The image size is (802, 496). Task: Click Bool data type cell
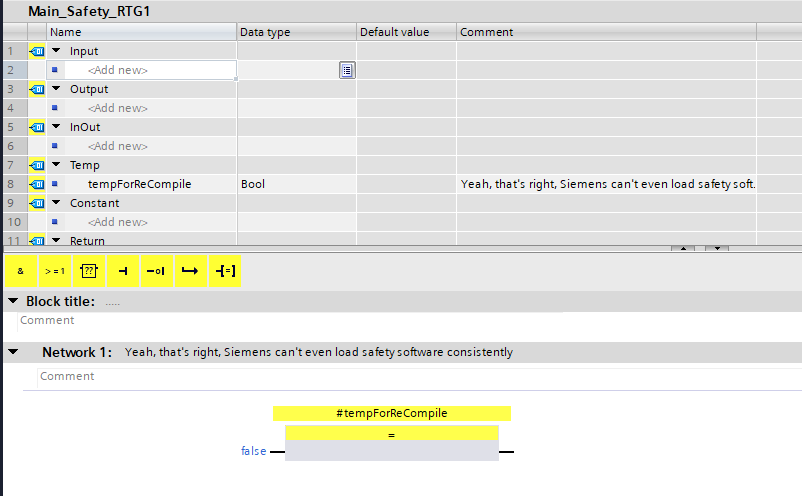pyautogui.click(x=297, y=184)
